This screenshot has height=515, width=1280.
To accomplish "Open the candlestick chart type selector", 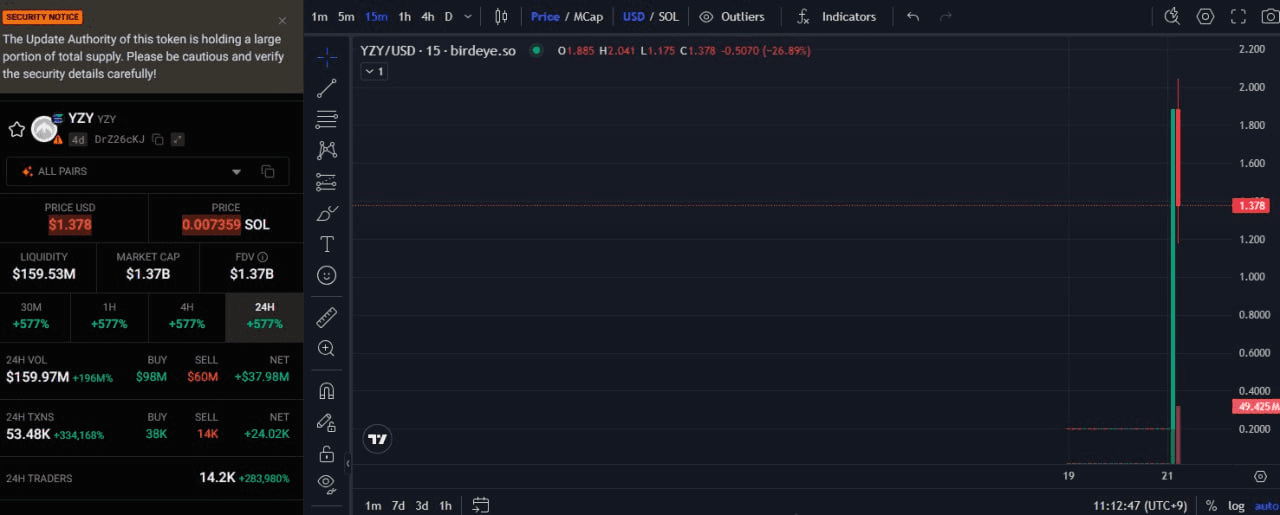I will pyautogui.click(x=501, y=16).
